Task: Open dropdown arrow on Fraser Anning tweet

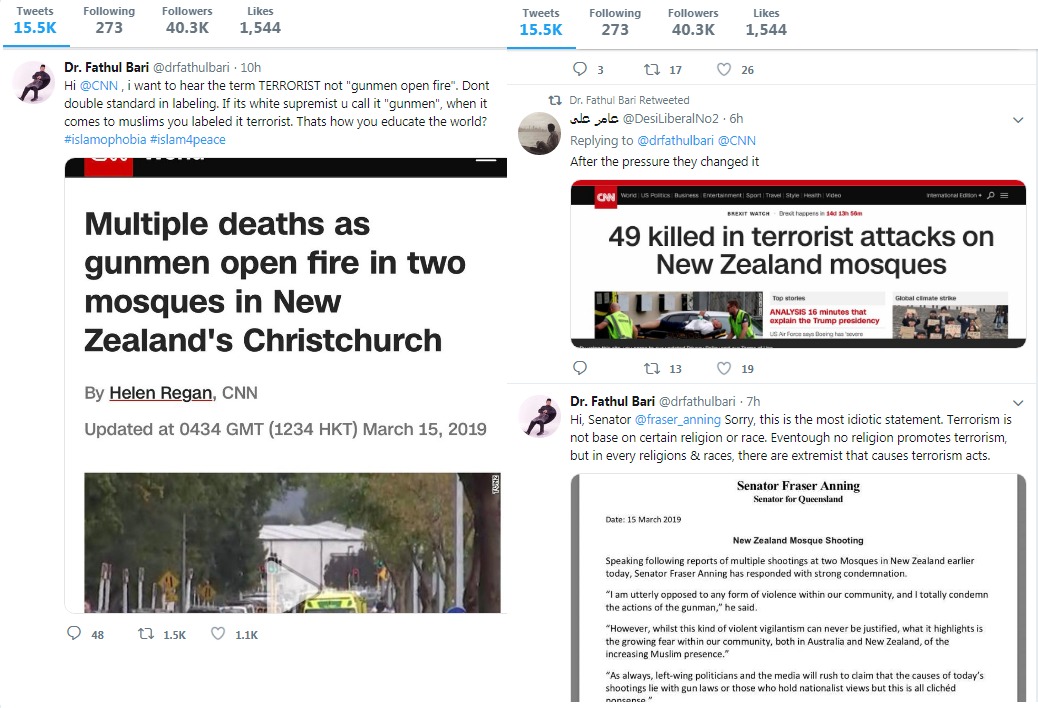Action: [x=1018, y=402]
